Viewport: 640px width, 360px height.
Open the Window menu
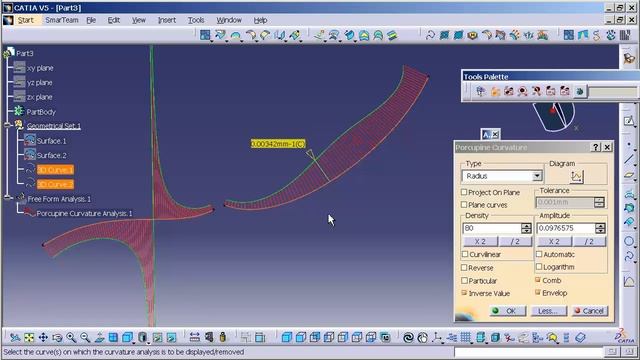coord(229,20)
